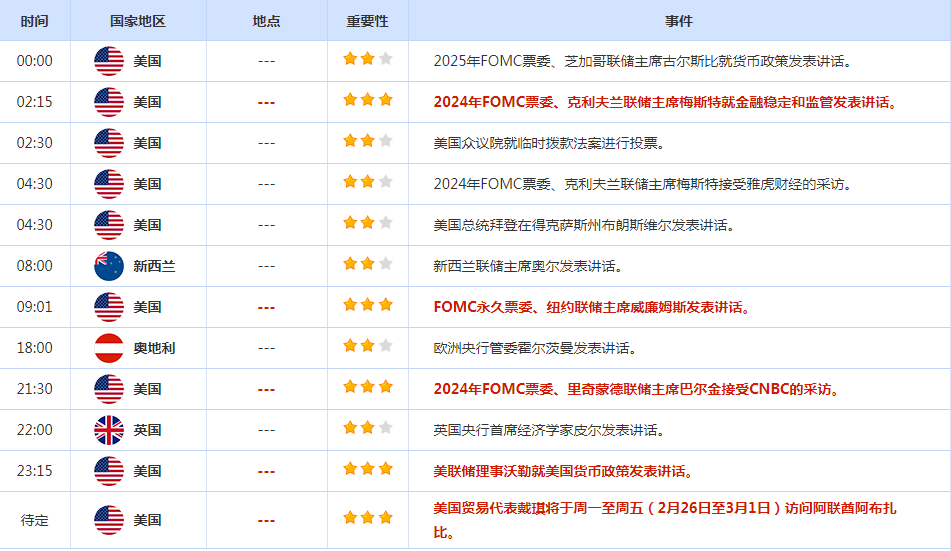The image size is (951, 551).
Task: Click the US flag in the 00:00 row
Action: pyautogui.click(x=109, y=61)
